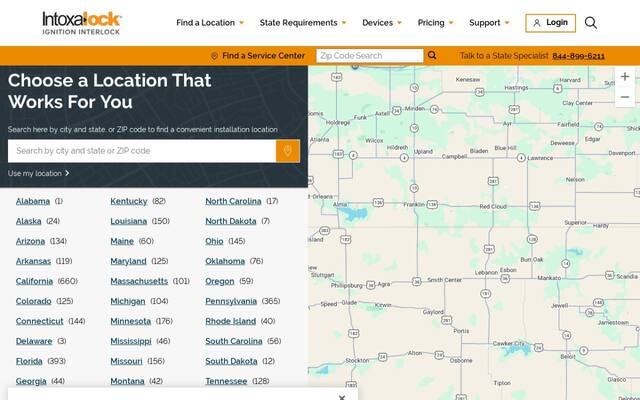This screenshot has width=640, height=400.
Task: Open Kentucky locations link
Action: click(129, 201)
